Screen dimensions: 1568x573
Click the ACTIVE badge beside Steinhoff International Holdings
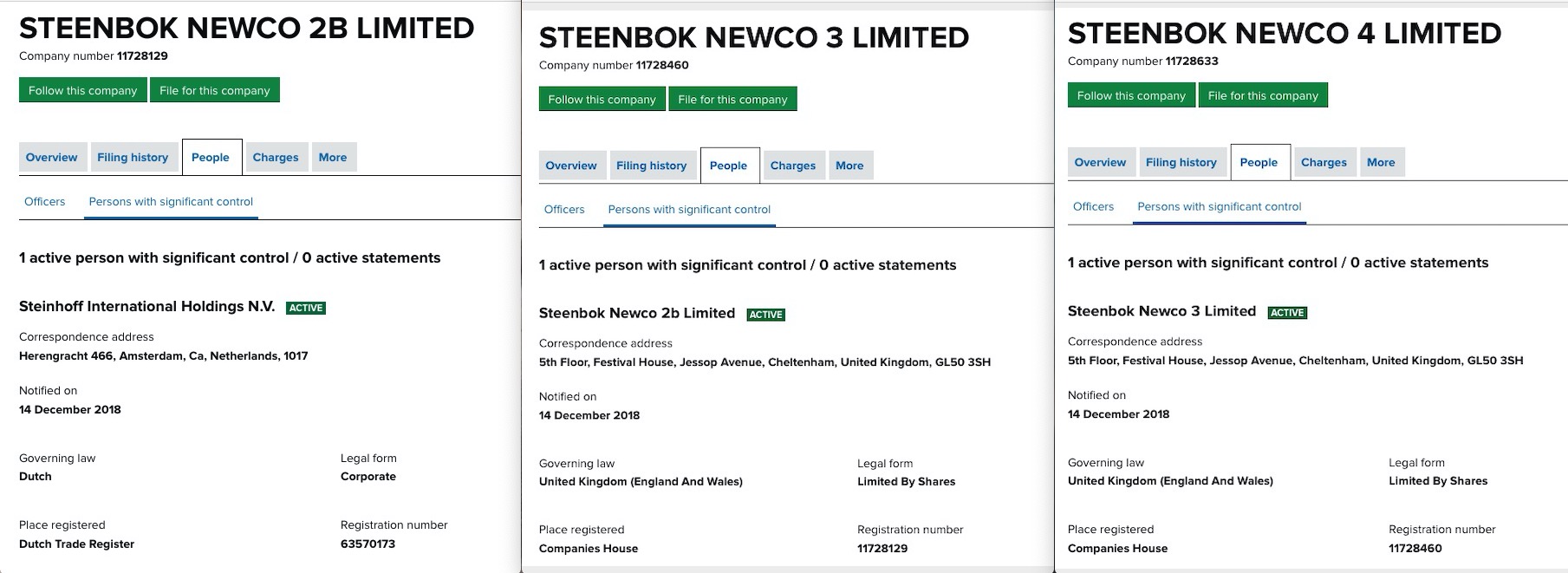pos(304,307)
